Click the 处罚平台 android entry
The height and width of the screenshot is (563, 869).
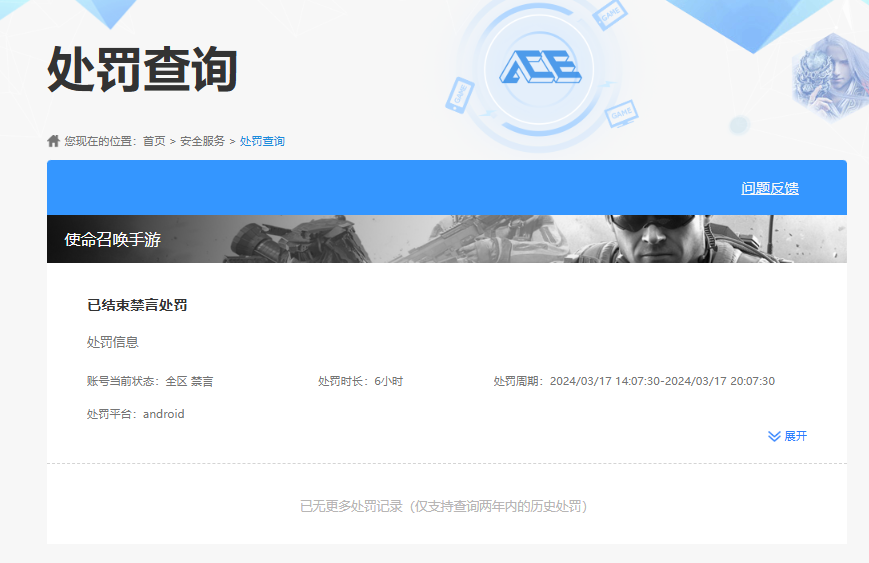pos(135,414)
